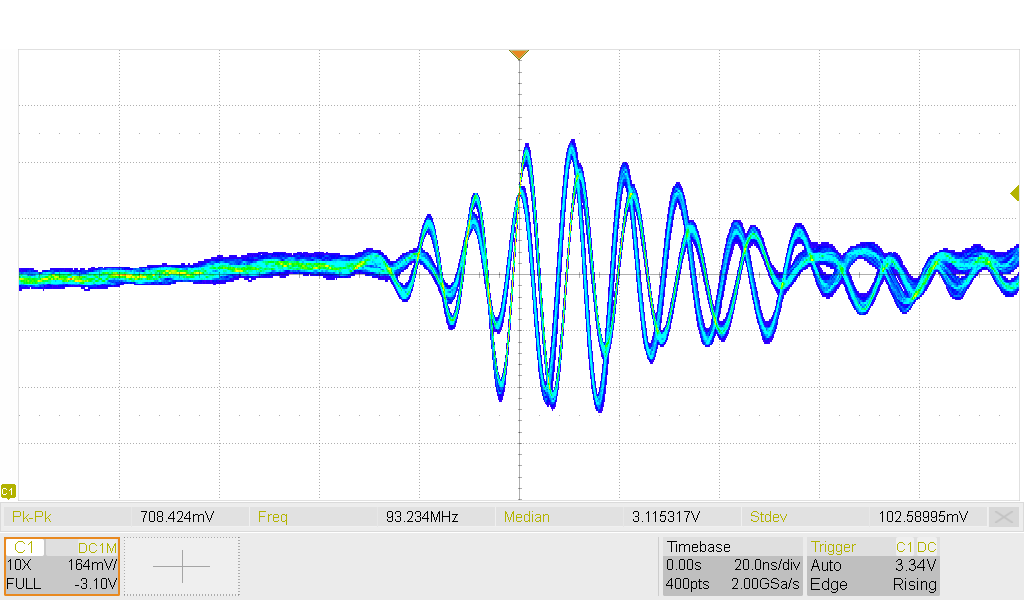Click the 20.0ns/div timebase value
This screenshot has height=600, width=1024.
tap(766, 565)
